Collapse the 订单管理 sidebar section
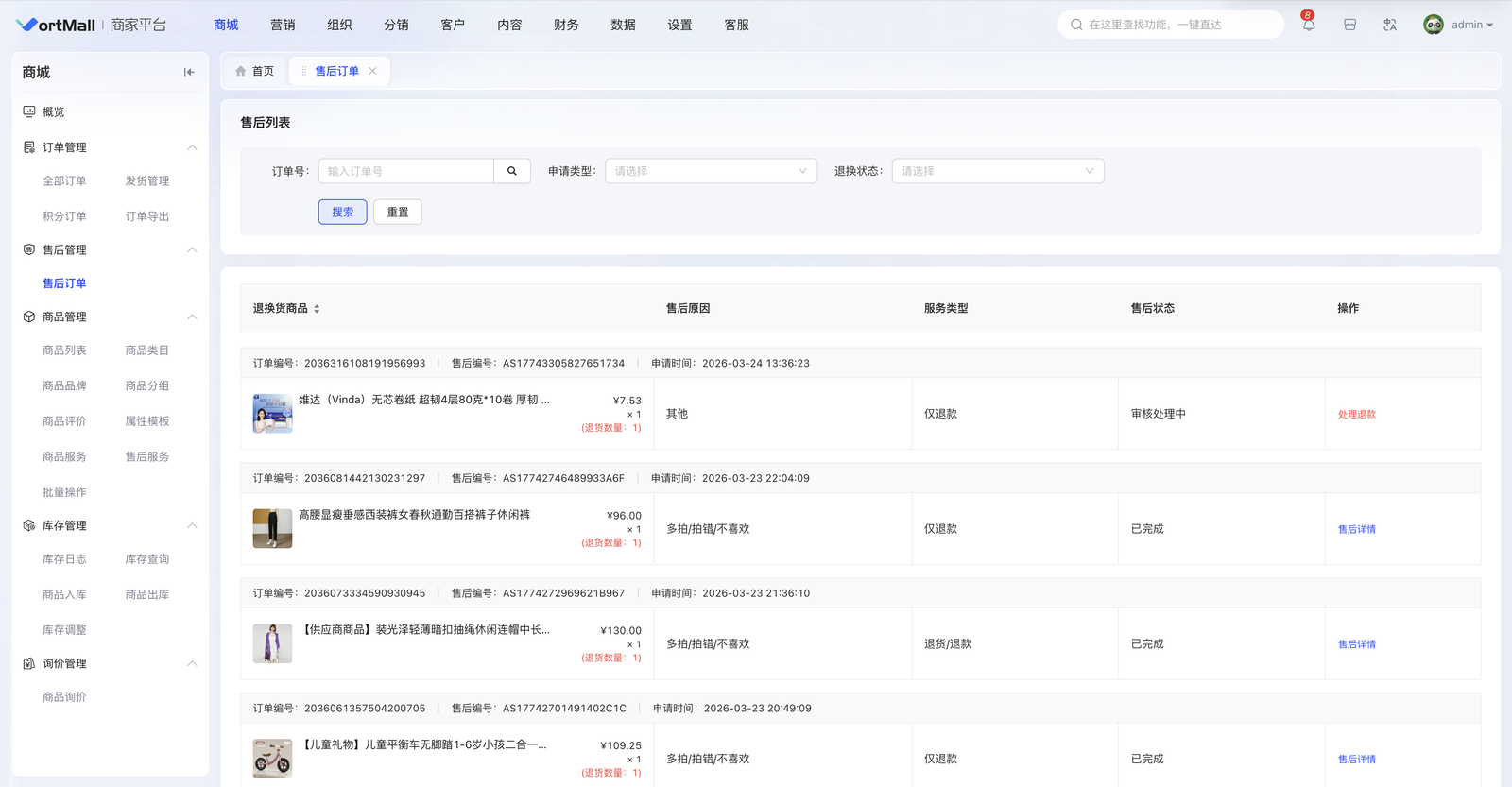1512x787 pixels. [192, 147]
